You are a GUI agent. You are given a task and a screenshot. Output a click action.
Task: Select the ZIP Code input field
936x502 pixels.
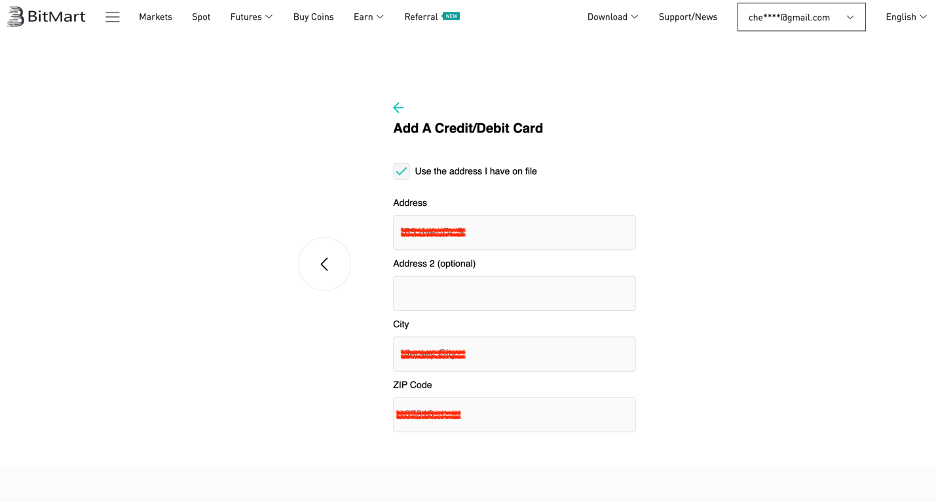[514, 414]
